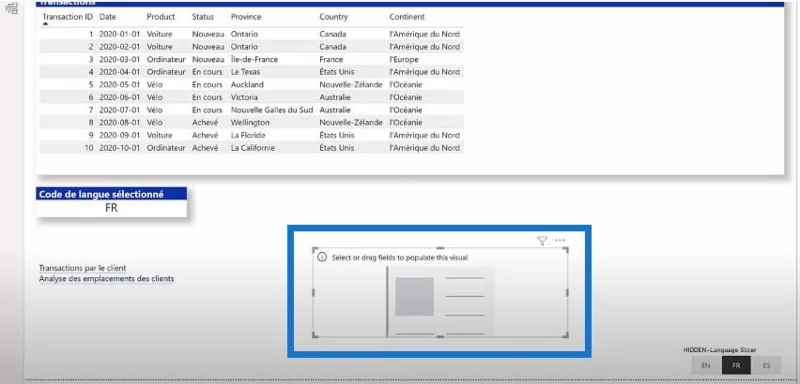
Task: Select Vélo in the transaction 7 row
Action: pos(155,110)
